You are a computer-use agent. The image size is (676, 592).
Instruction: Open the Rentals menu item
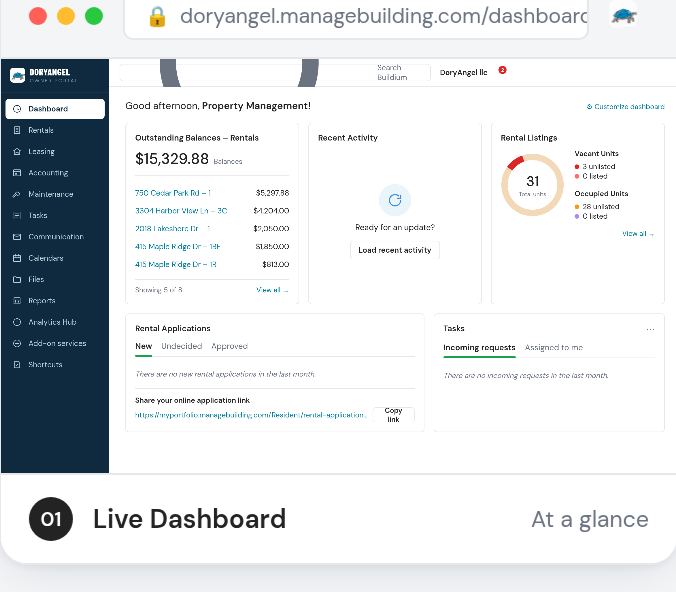[x=55, y=130]
